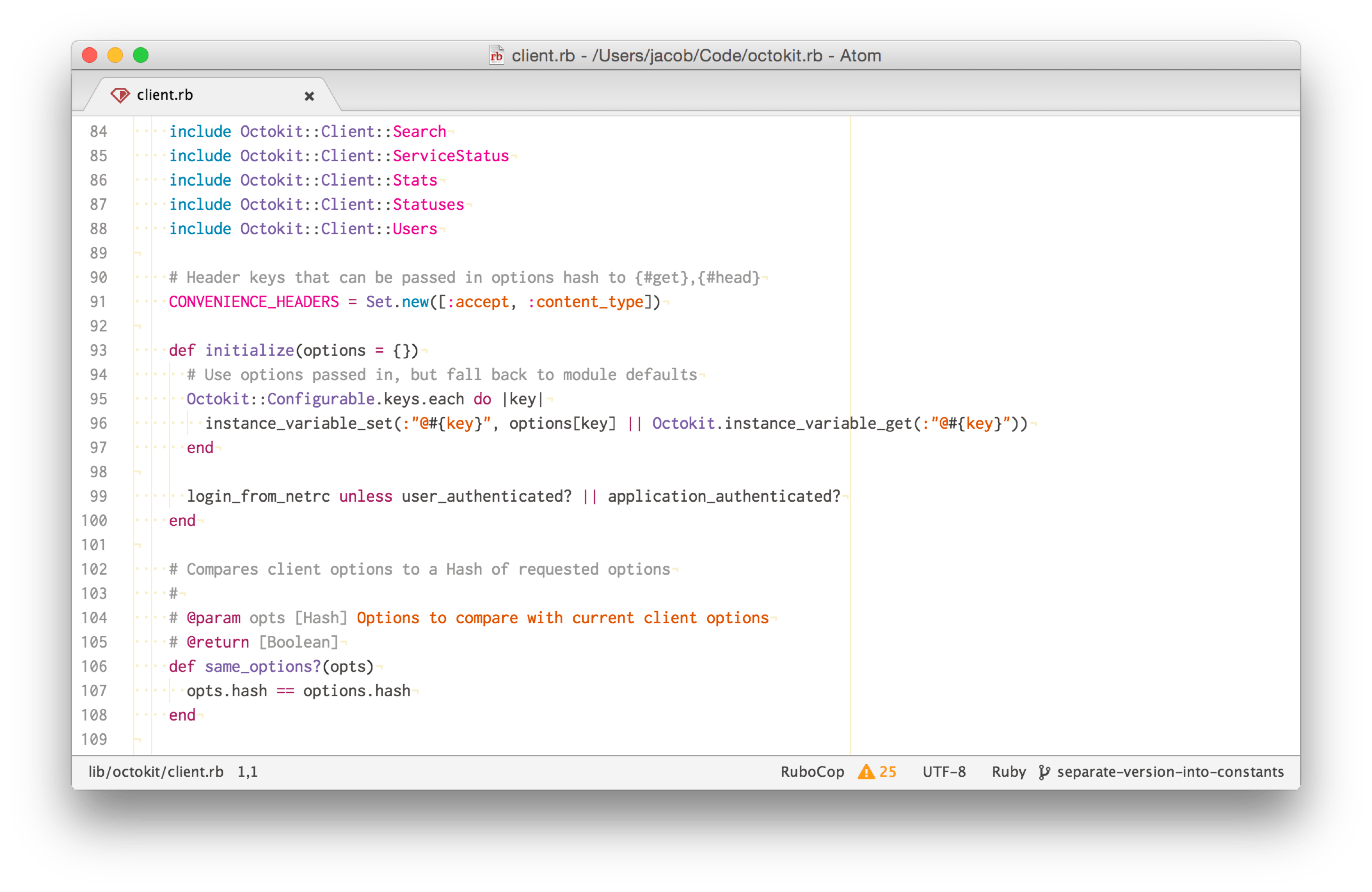Viewport: 1372px width, 892px height.
Task: Click line number 93 to select that line
Action: [98, 350]
